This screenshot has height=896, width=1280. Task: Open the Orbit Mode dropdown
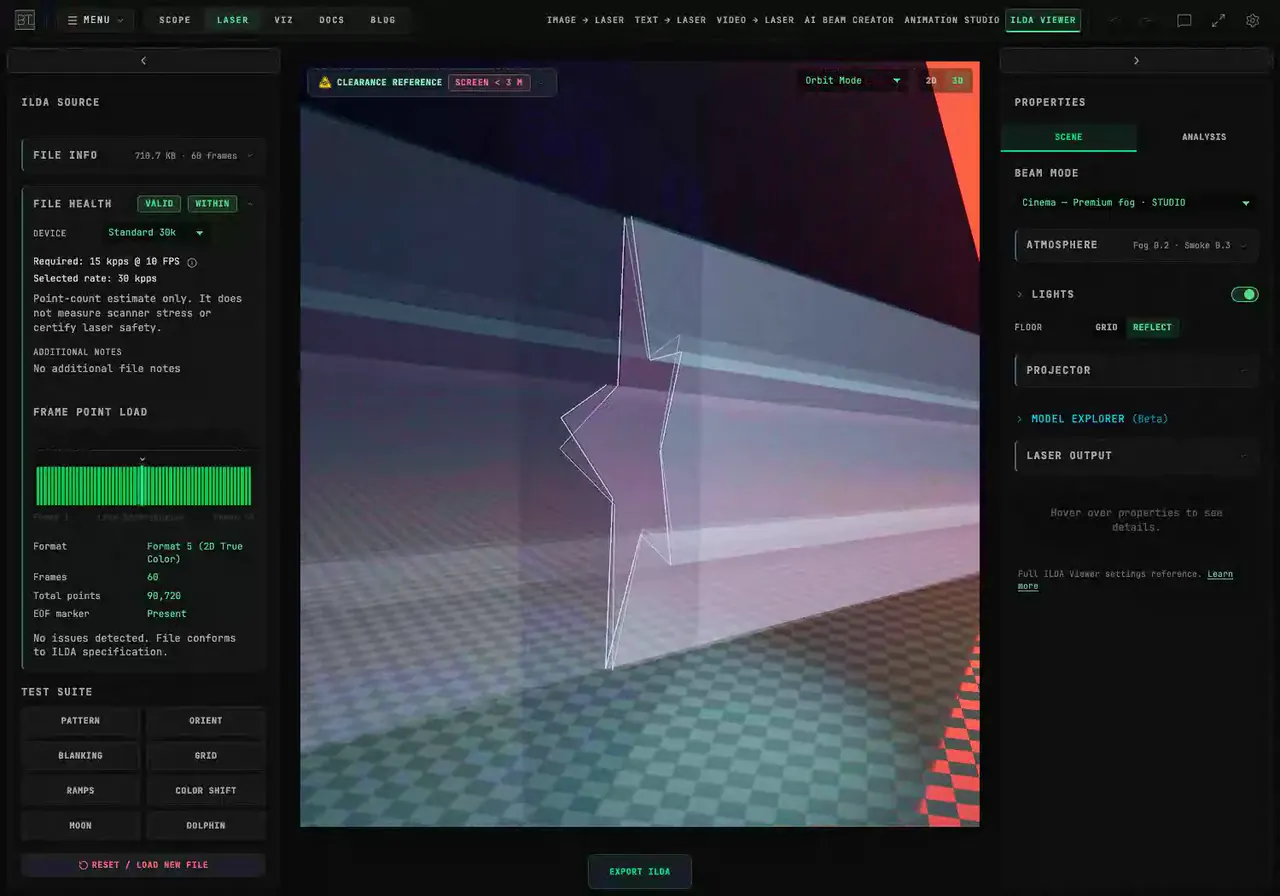(852, 81)
